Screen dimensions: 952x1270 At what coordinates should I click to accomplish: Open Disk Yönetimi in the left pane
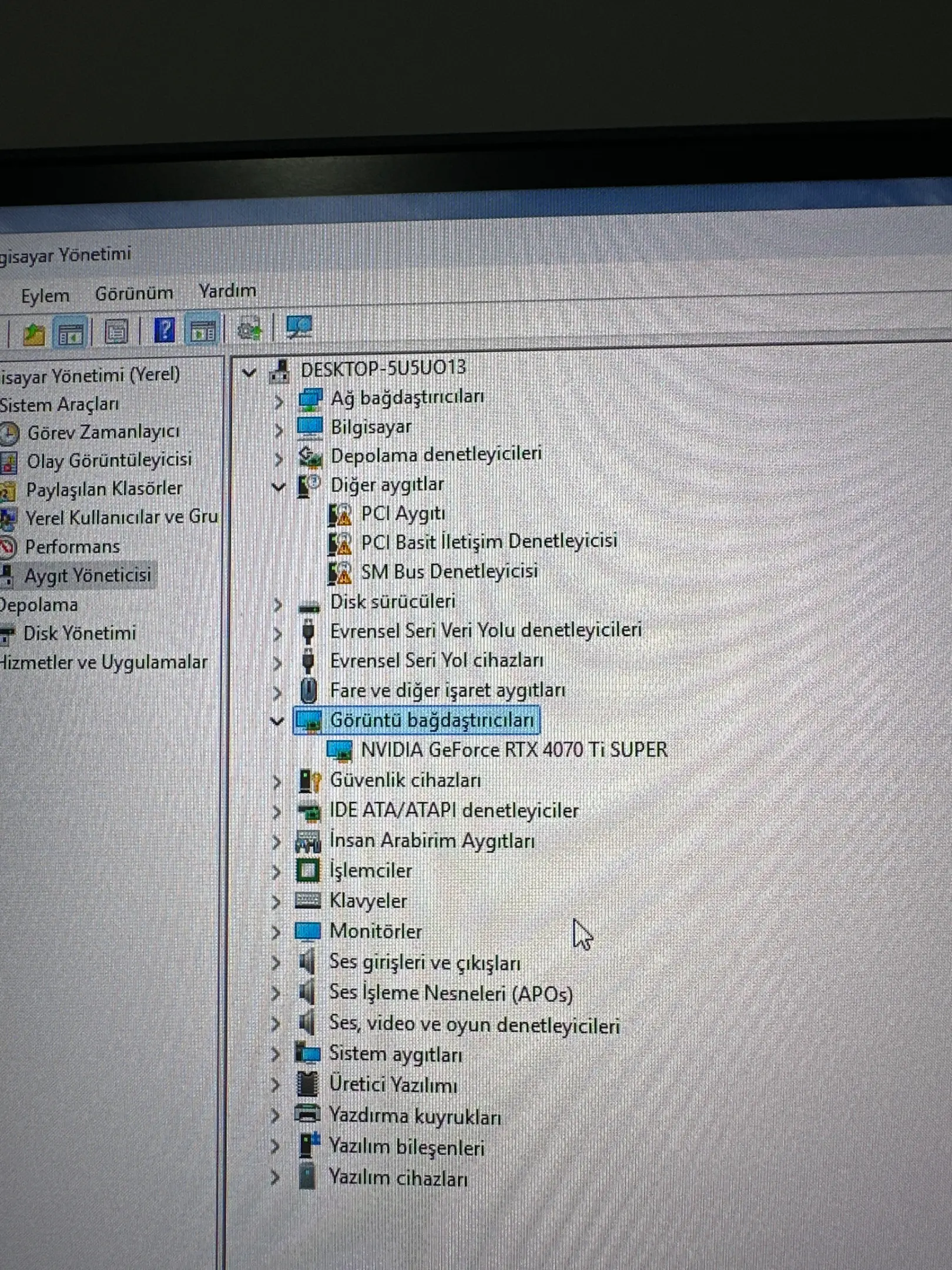pos(79,633)
